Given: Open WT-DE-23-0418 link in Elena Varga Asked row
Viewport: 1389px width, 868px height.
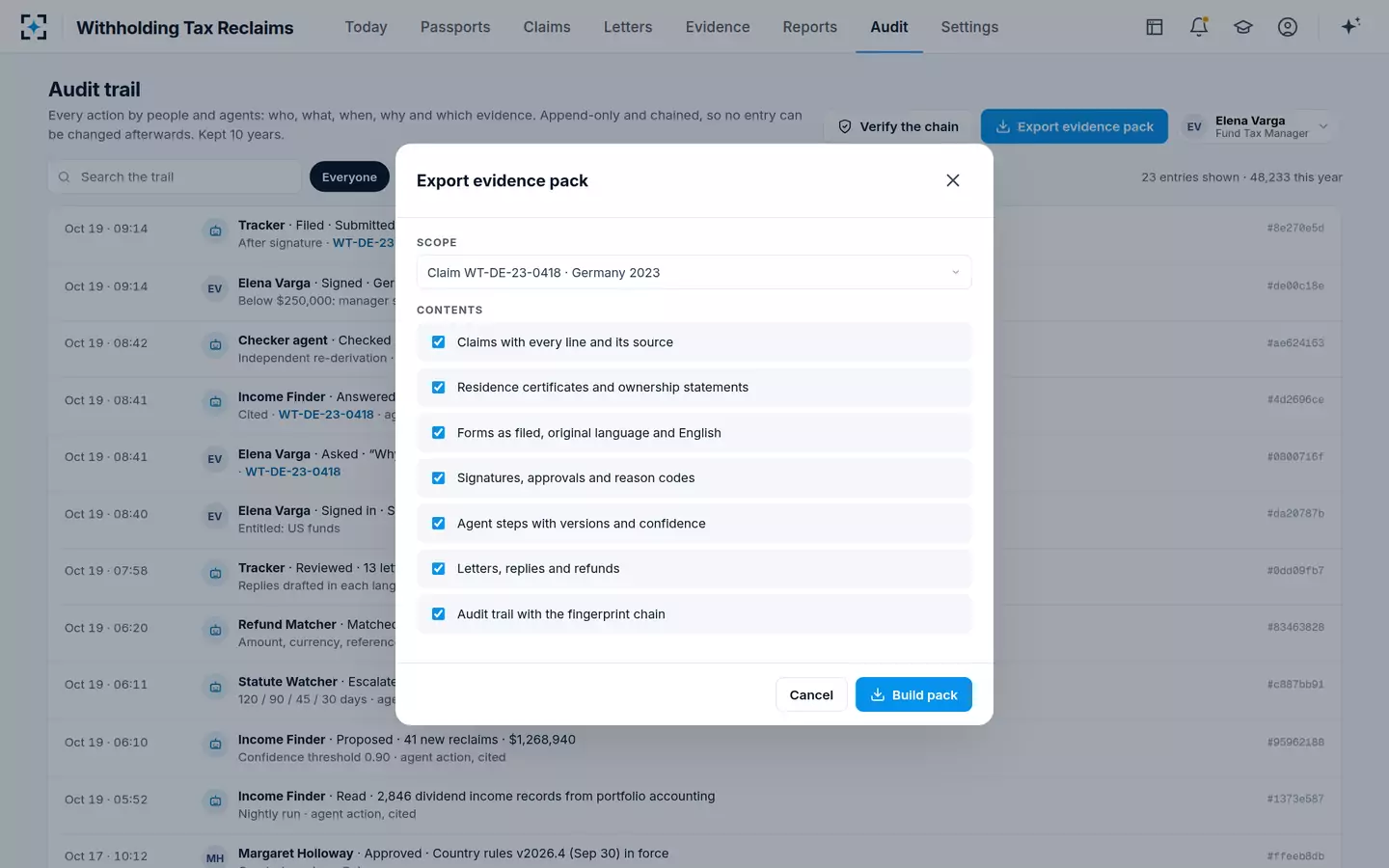Looking at the screenshot, I should [x=293, y=472].
